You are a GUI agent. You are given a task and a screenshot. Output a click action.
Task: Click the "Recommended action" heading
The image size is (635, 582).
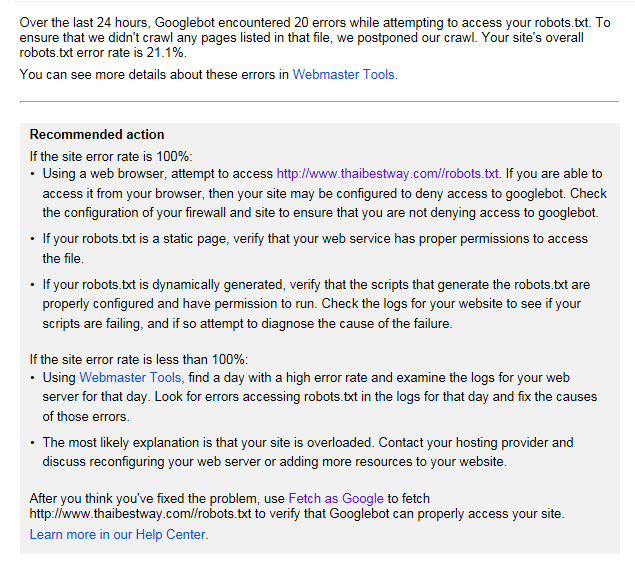tap(97, 134)
